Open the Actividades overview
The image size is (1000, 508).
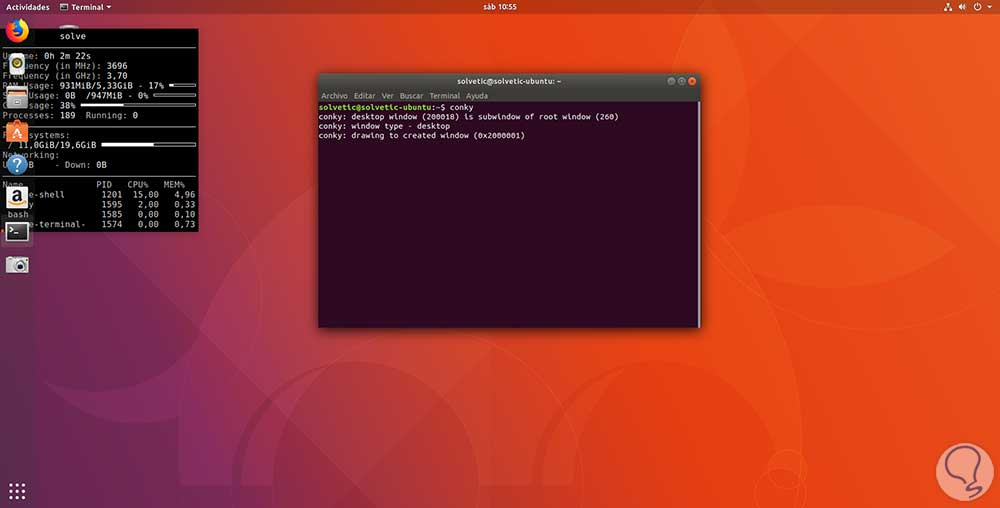(27, 7)
